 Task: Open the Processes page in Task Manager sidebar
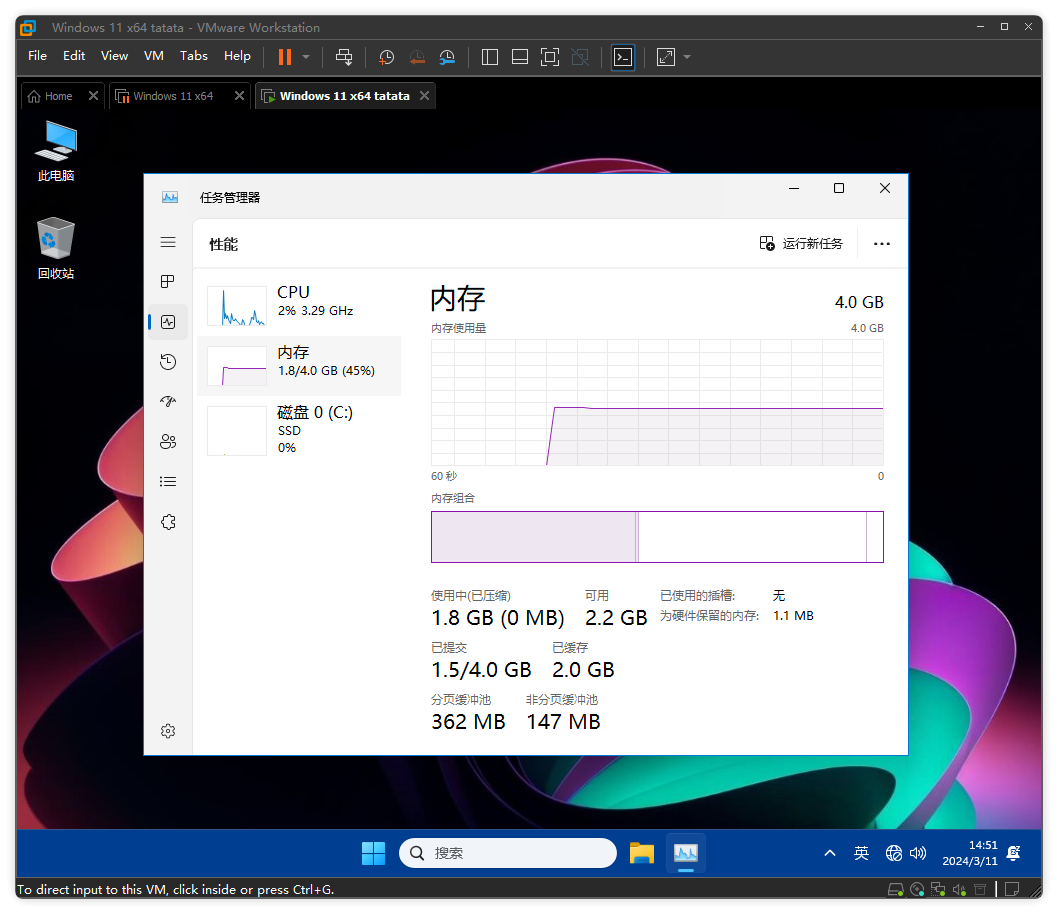pyautogui.click(x=168, y=282)
